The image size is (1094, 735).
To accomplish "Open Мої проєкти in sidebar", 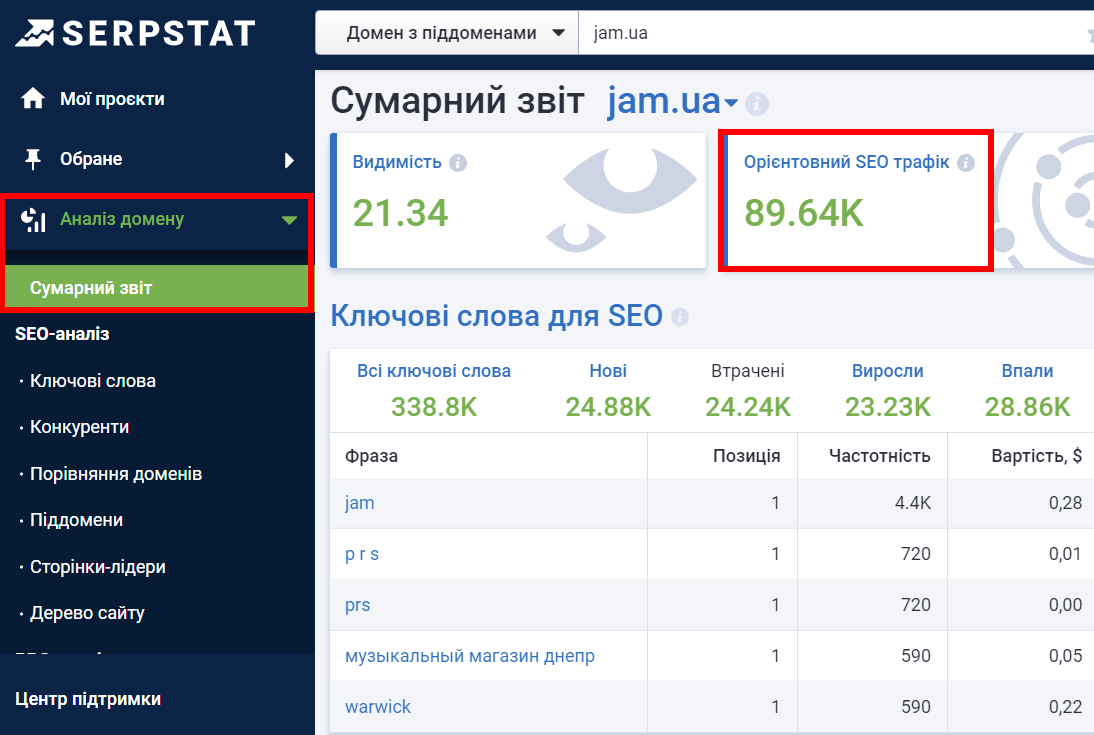I will 112,99.
